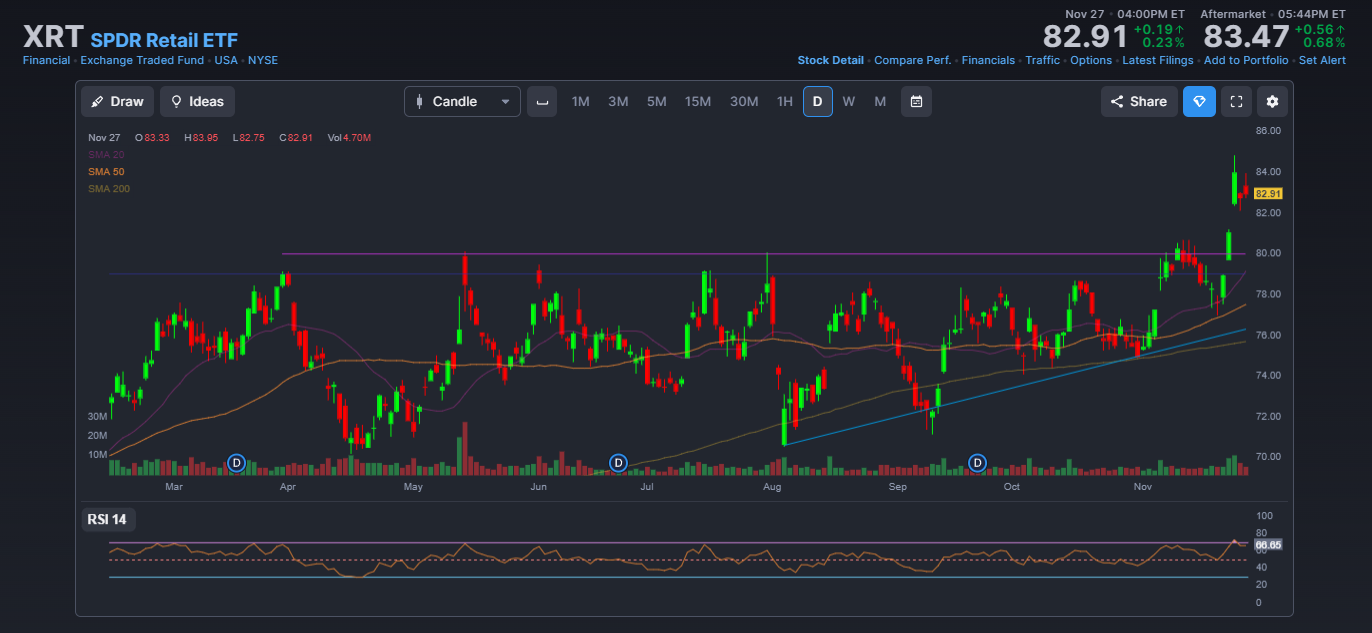Click the RSI value 66.65 label
The height and width of the screenshot is (633, 1372).
1268,545
